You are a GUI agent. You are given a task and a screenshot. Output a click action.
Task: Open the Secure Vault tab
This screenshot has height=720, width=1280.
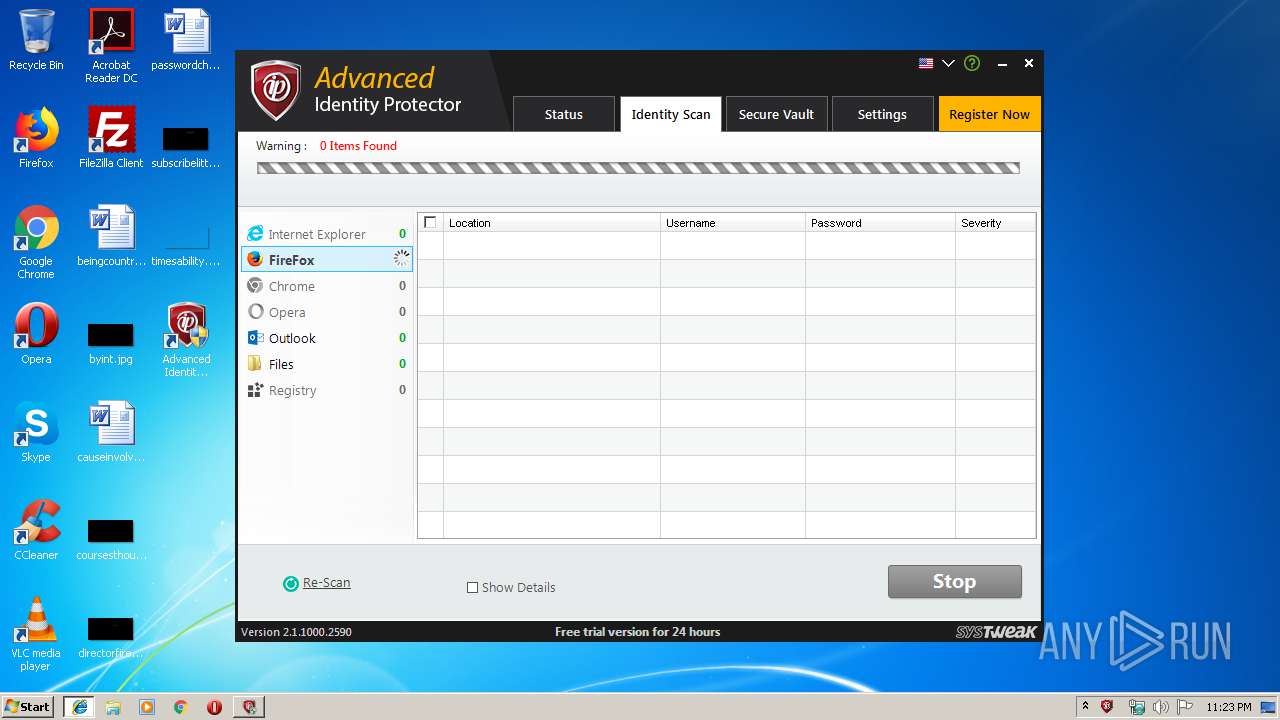776,114
